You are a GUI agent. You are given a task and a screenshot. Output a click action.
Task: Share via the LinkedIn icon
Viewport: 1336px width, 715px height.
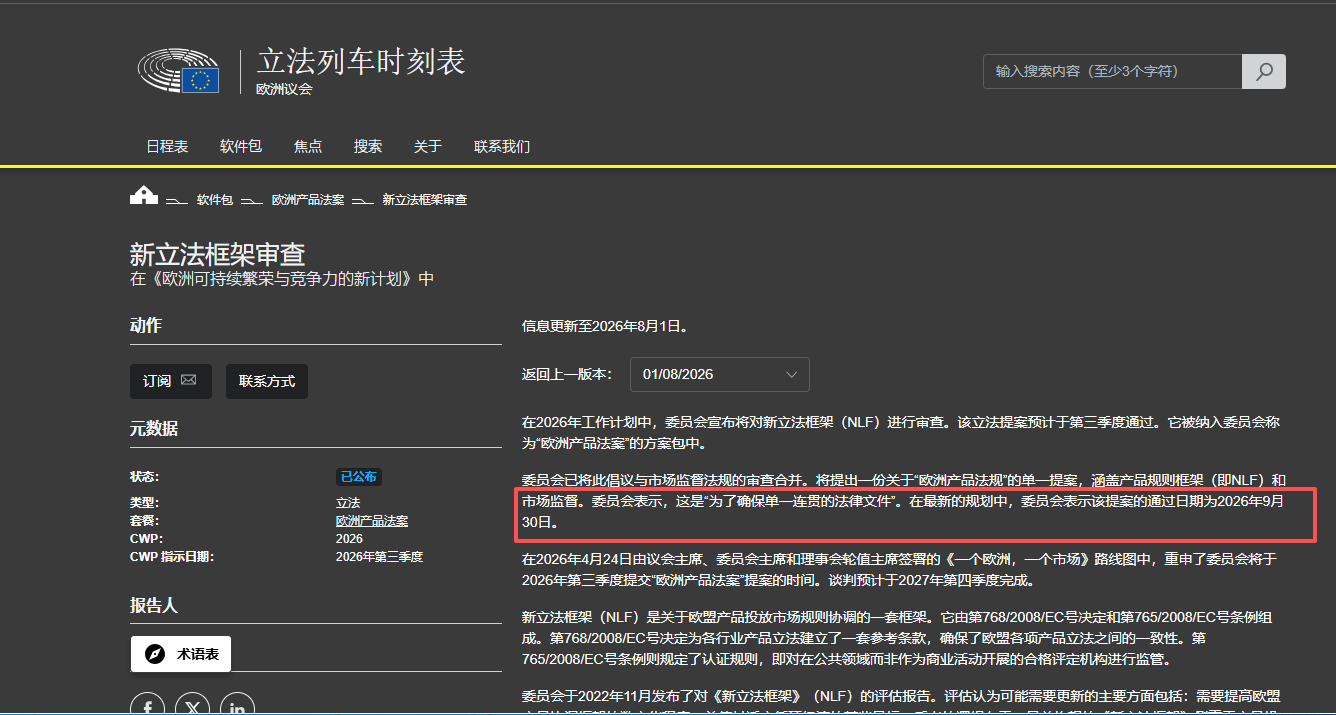[238, 706]
